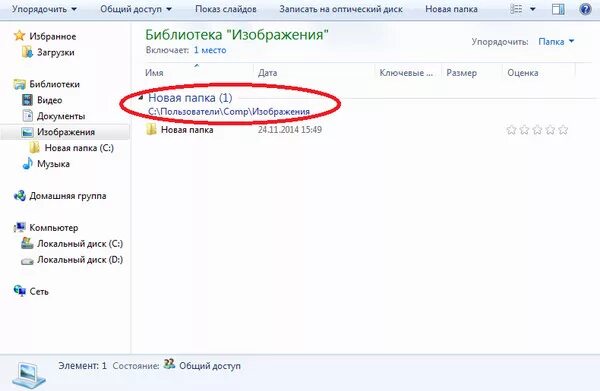Select Музыка library label
This screenshot has height=391, width=600.
coord(54,164)
